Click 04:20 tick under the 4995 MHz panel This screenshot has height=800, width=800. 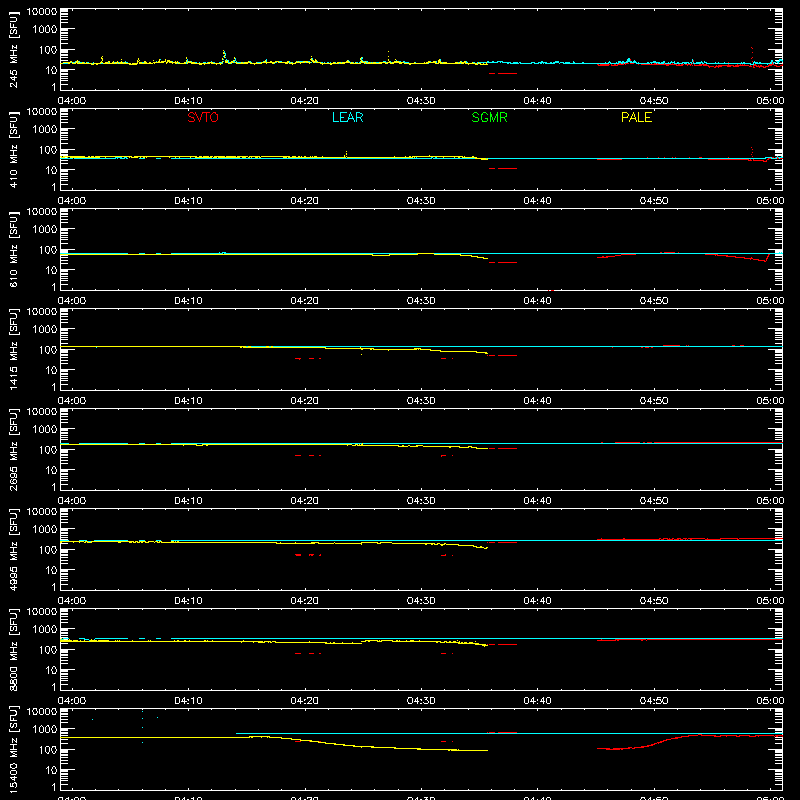tap(305, 601)
